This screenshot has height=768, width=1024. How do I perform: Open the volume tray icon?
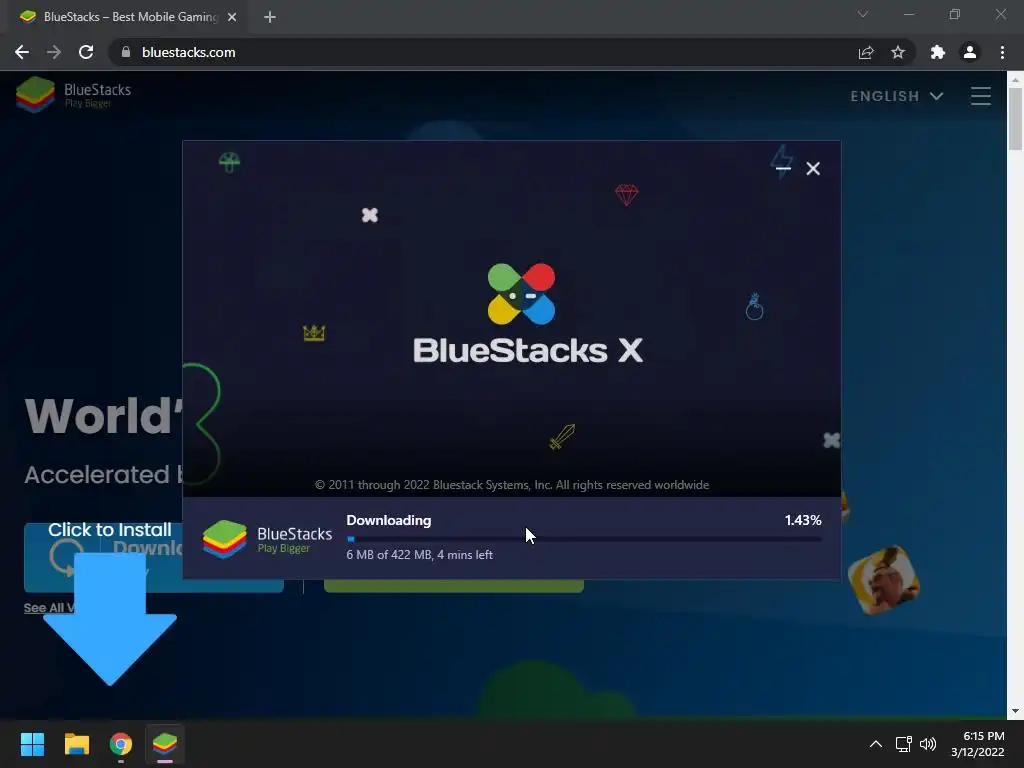point(928,744)
